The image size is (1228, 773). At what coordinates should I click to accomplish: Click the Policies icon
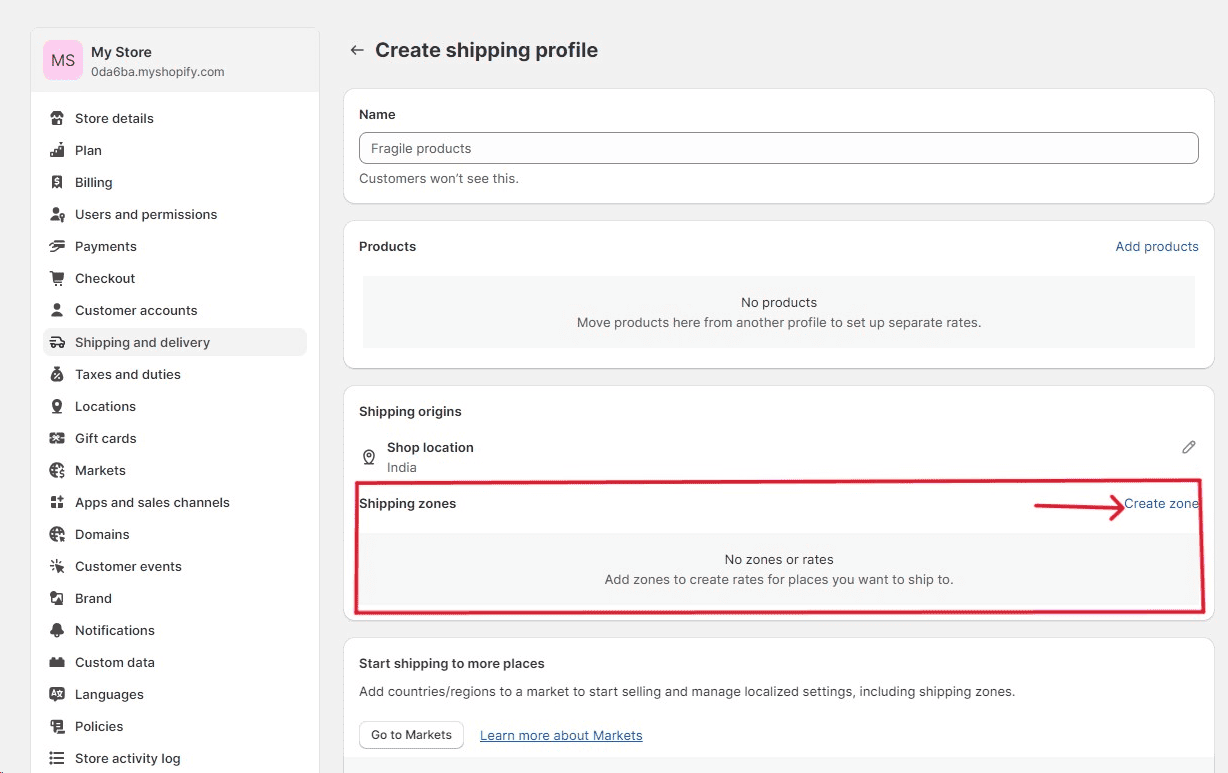(57, 726)
